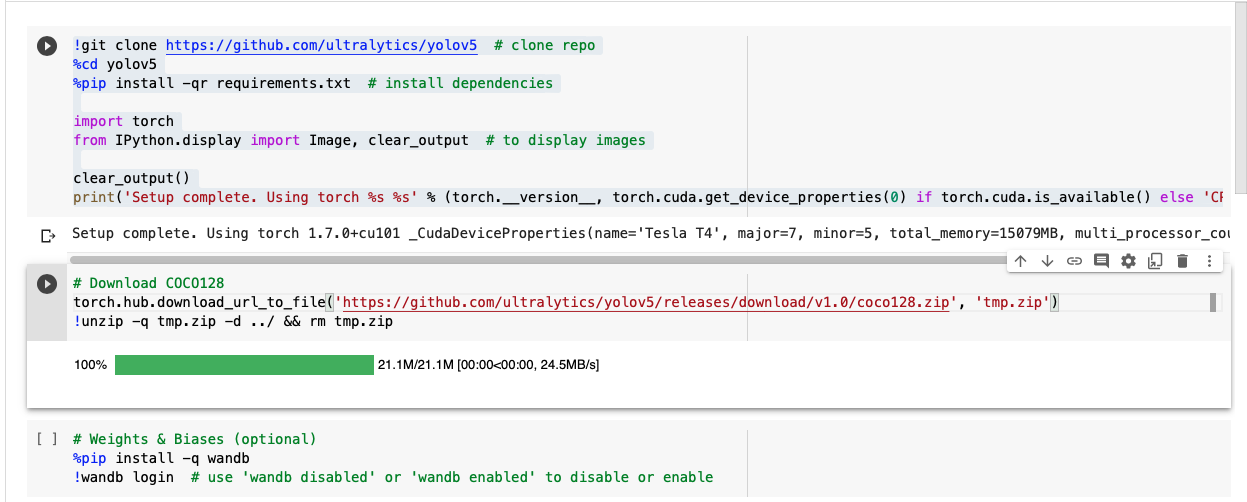Click the 'Setup complete. Using torch 1.7.0+cu101' output
The image size is (1247, 502).
[651, 234]
